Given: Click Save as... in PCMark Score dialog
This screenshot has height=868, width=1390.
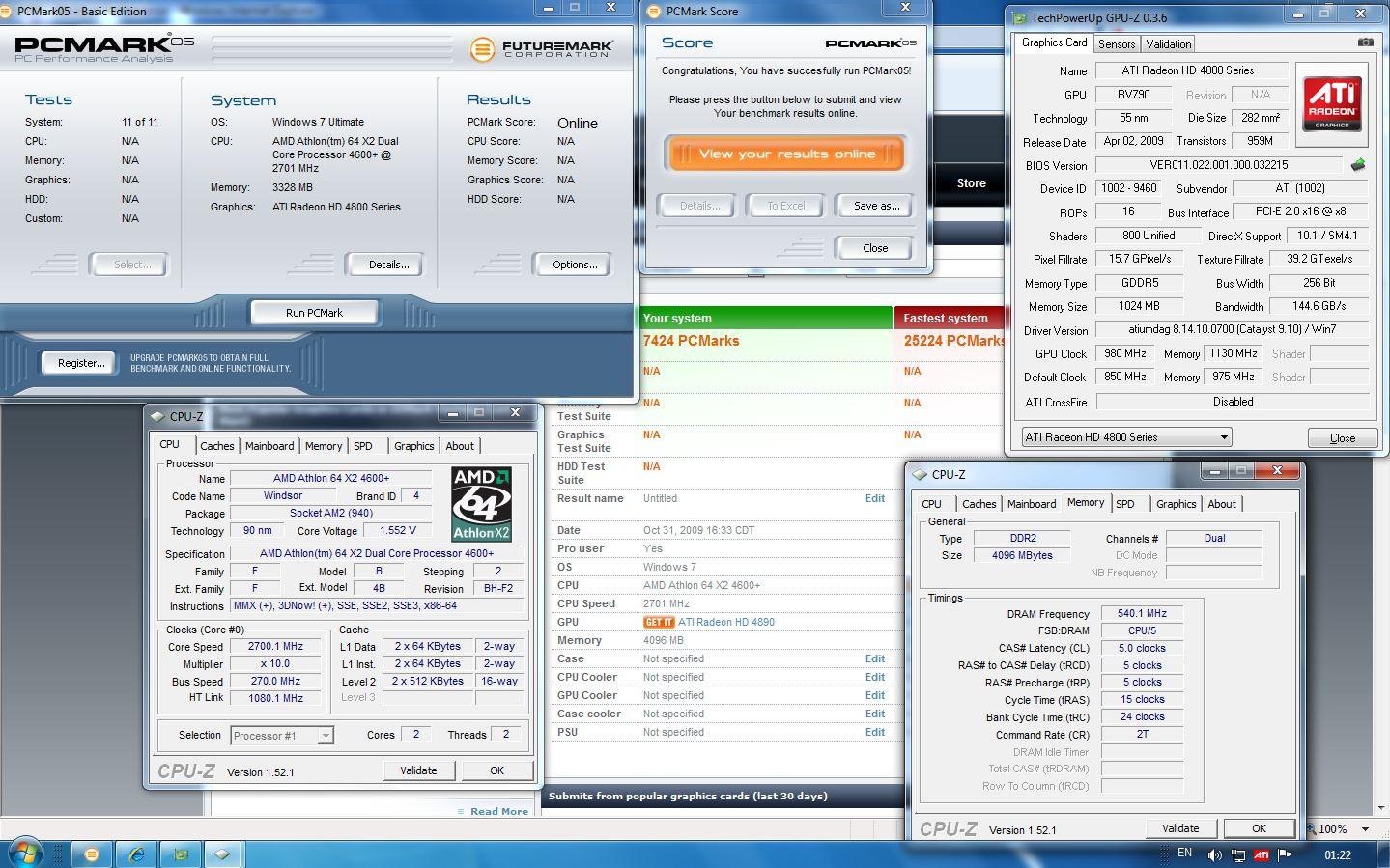Looking at the screenshot, I should tap(876, 206).
